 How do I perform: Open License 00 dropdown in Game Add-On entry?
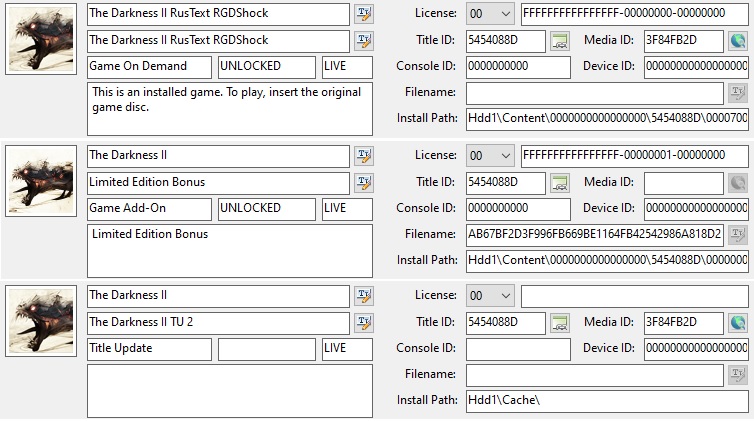tap(490, 156)
